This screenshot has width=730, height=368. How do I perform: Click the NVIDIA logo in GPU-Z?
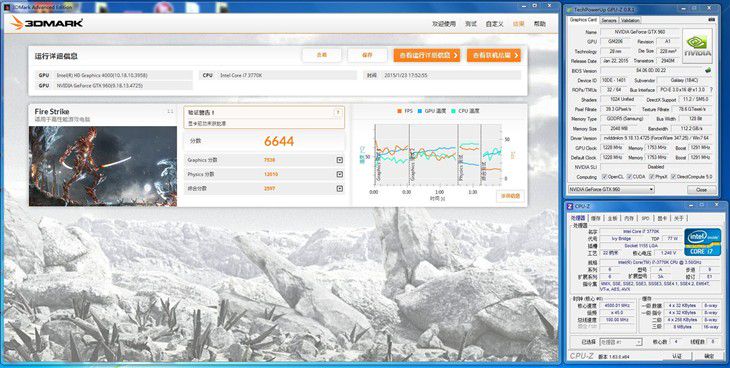point(697,46)
